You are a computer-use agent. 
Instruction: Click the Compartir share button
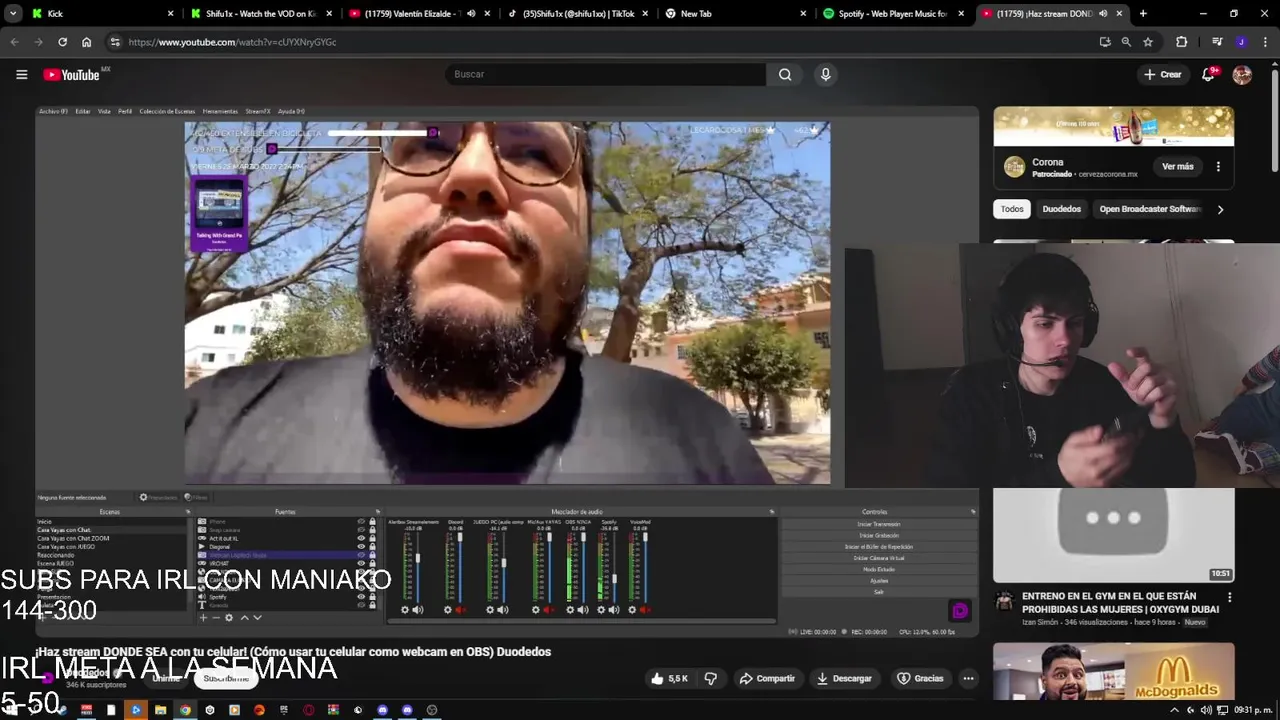pos(767,678)
